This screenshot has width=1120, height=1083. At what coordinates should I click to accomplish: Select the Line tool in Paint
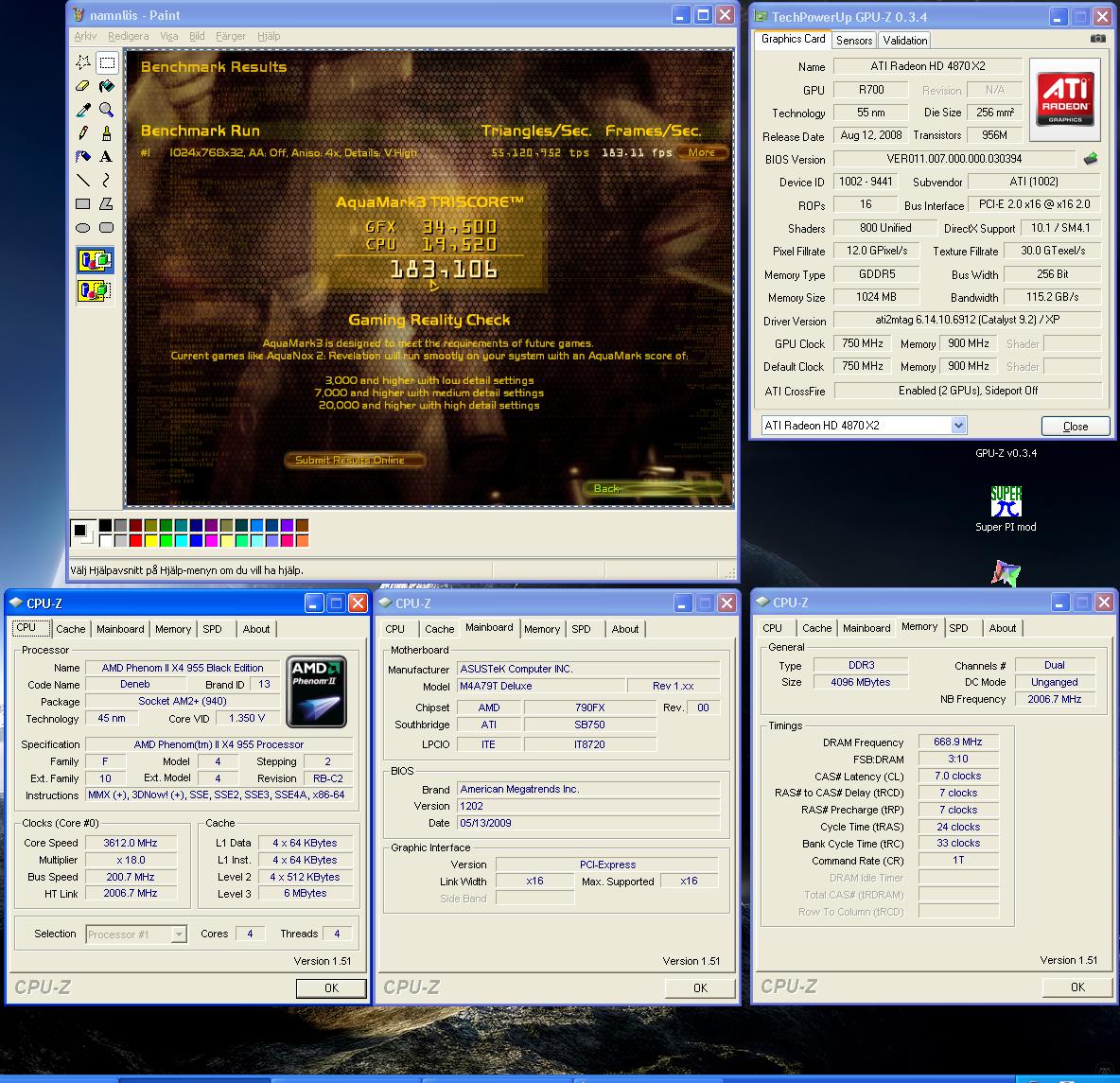83,180
